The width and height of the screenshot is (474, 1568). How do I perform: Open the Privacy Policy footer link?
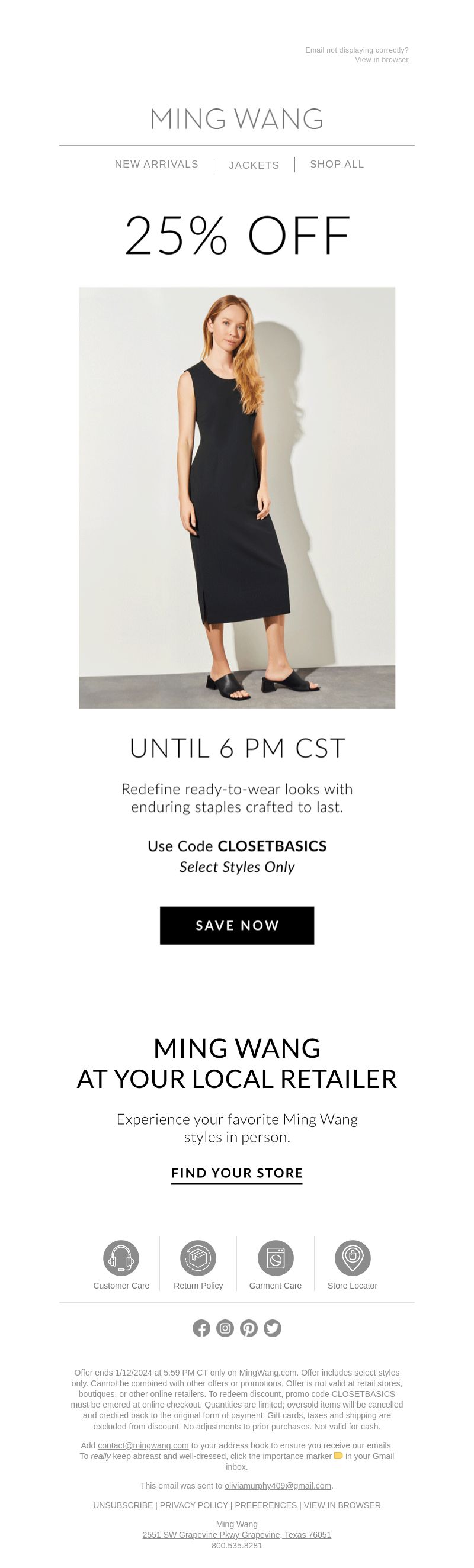pyautogui.click(x=194, y=1505)
